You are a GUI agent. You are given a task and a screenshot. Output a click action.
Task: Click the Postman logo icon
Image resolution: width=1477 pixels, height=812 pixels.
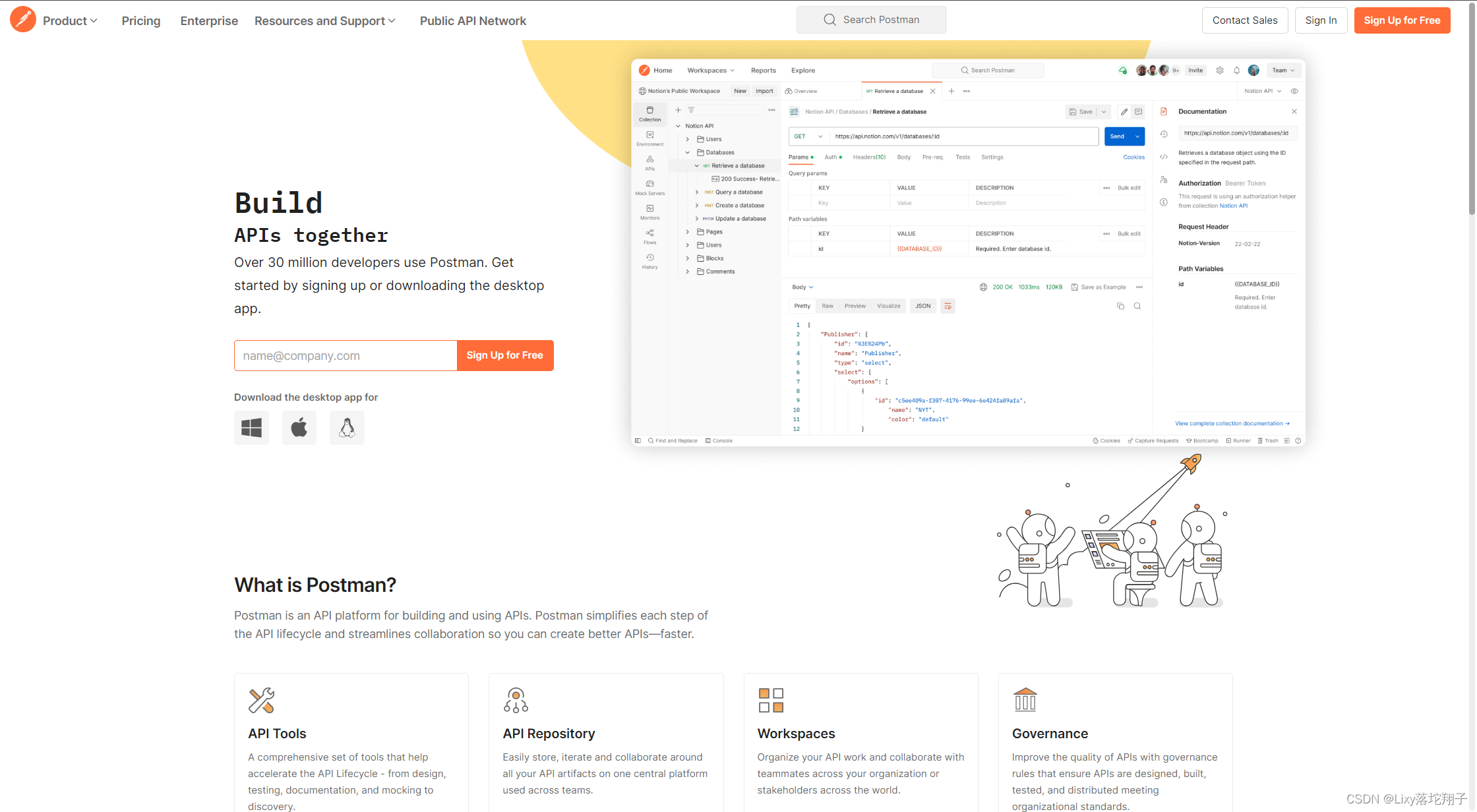pos(23,20)
